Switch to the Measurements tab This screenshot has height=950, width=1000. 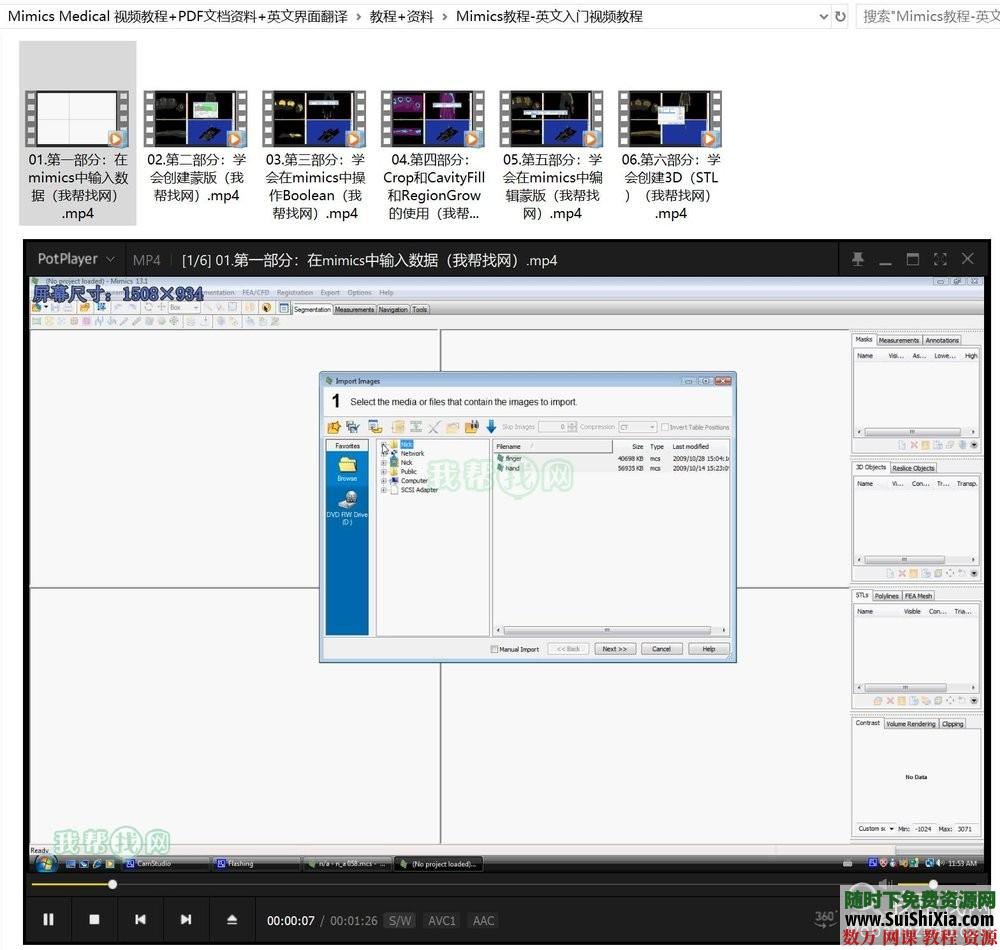(354, 310)
